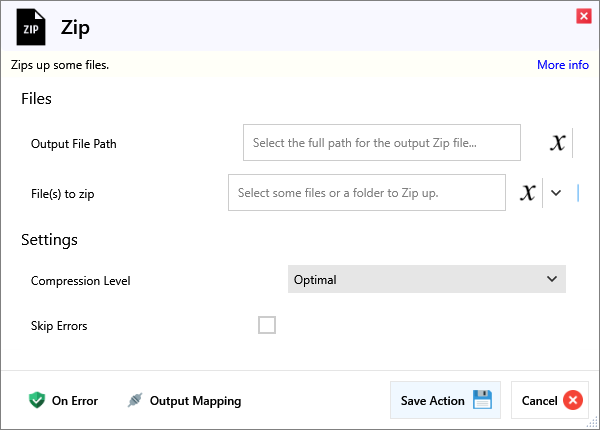Focus the Output File Path text field
The image size is (600, 430).
click(381, 143)
